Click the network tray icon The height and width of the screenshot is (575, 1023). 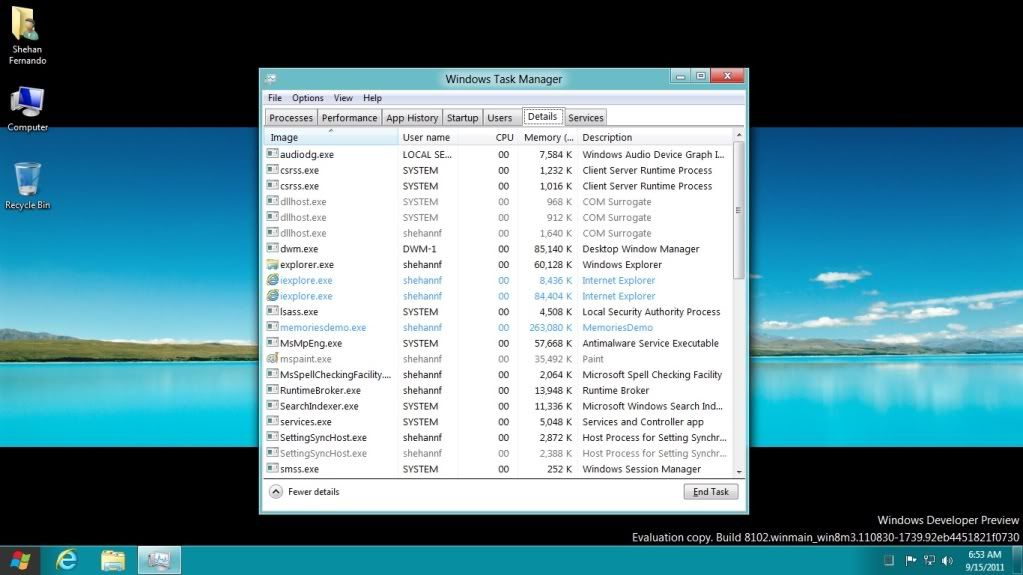click(x=929, y=560)
